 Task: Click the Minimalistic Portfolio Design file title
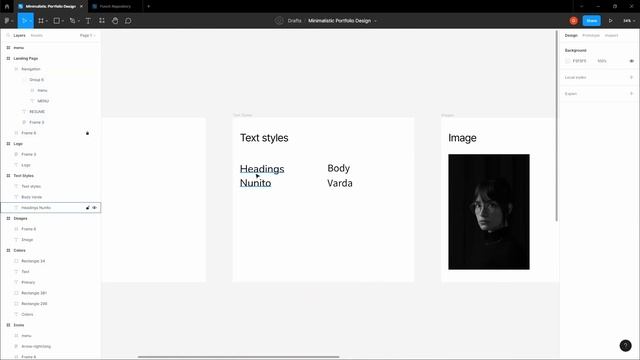(x=339, y=20)
